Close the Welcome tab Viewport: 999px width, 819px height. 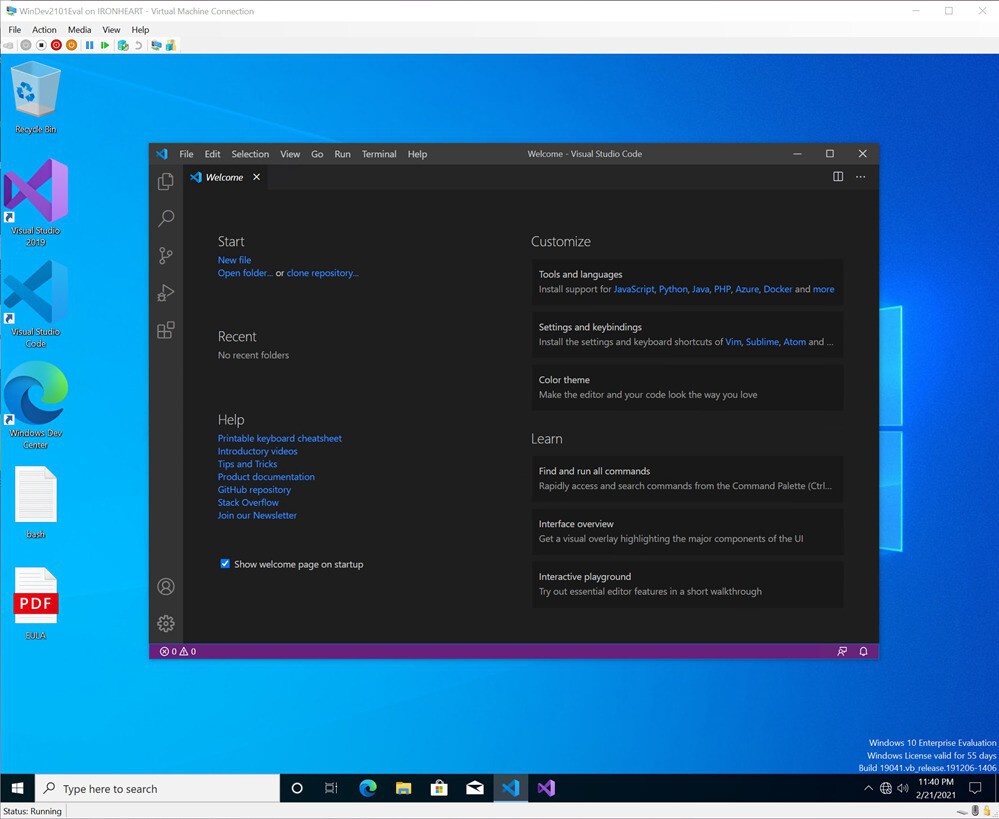point(256,177)
